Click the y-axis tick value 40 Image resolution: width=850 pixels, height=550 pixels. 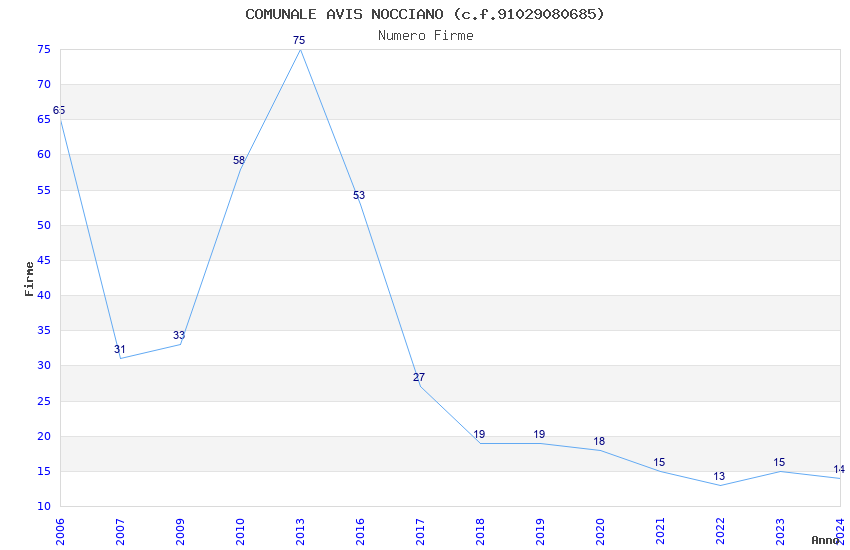(44, 295)
